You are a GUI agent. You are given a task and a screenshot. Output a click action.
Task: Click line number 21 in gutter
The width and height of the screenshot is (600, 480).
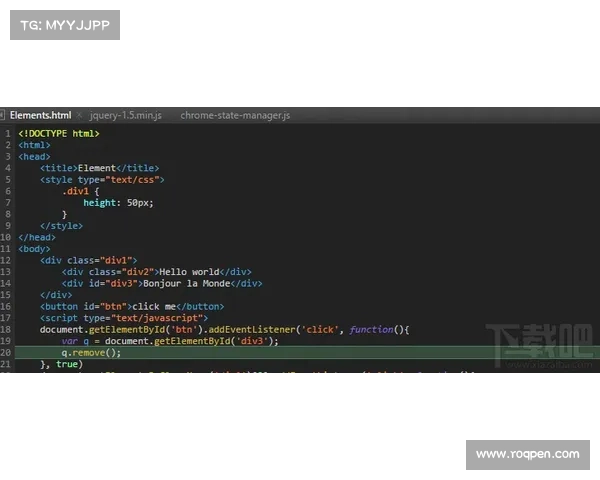click(6, 364)
